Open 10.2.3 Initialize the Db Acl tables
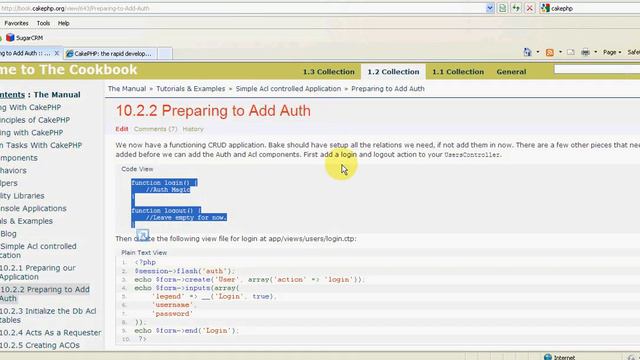This screenshot has height=360, width=640. click(x=48, y=316)
